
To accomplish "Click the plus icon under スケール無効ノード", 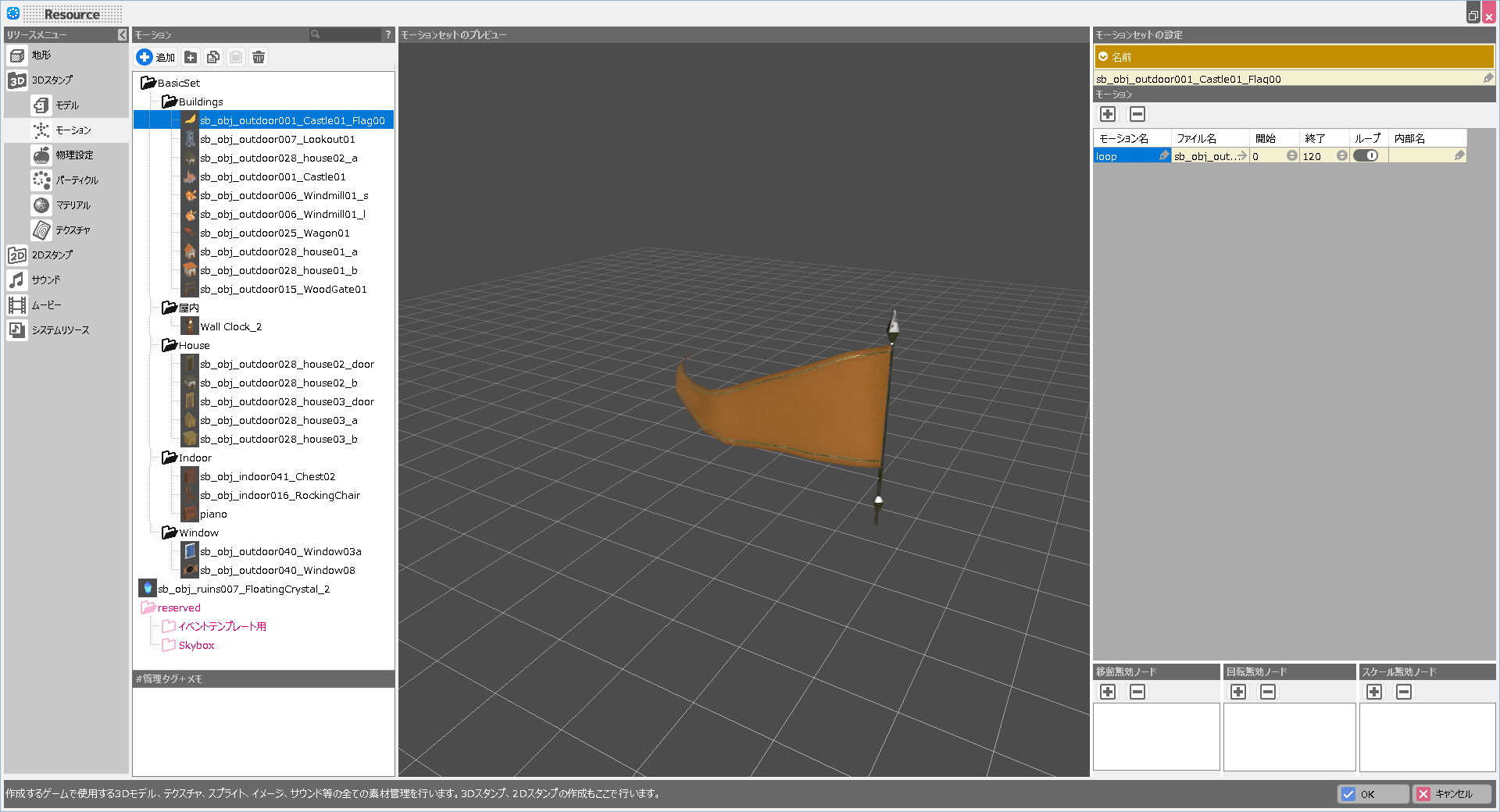I will (x=1374, y=692).
